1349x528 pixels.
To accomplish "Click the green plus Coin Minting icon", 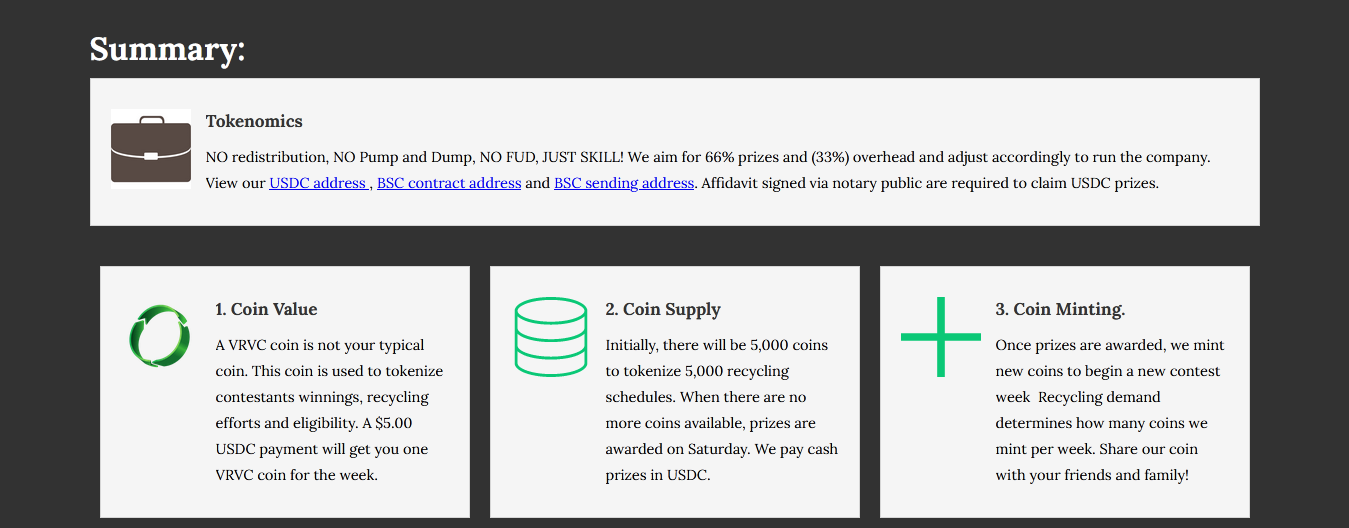I will tap(940, 337).
